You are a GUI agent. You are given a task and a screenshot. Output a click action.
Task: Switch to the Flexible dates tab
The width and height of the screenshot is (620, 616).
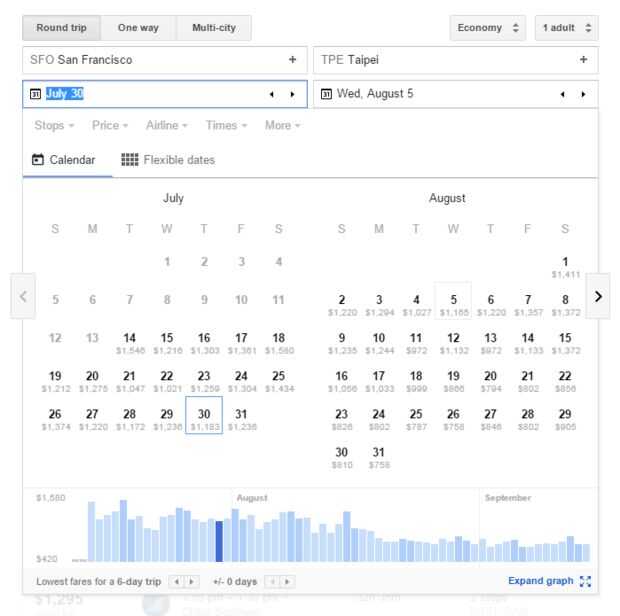[168, 160]
